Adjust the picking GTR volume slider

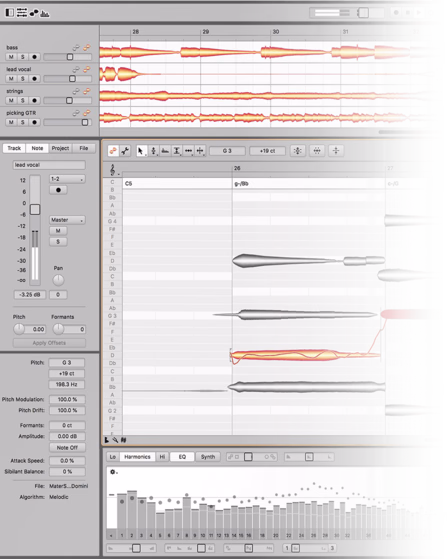pyautogui.click(x=85, y=122)
